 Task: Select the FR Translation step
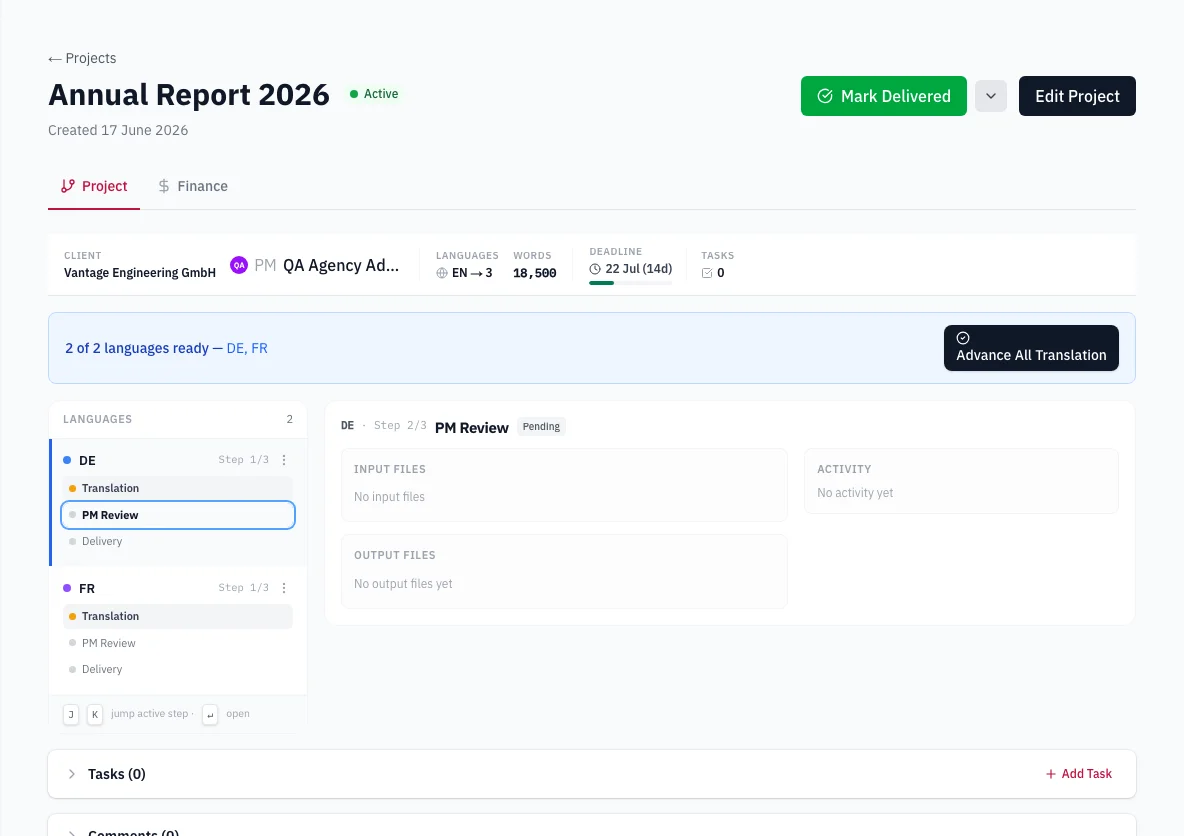click(177, 616)
